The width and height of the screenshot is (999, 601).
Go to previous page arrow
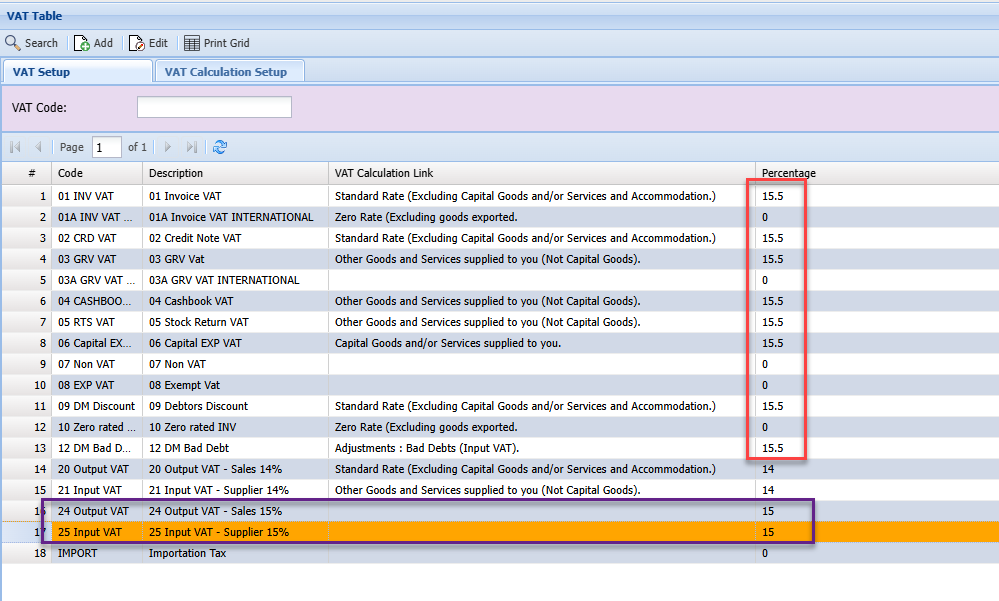pos(39,147)
